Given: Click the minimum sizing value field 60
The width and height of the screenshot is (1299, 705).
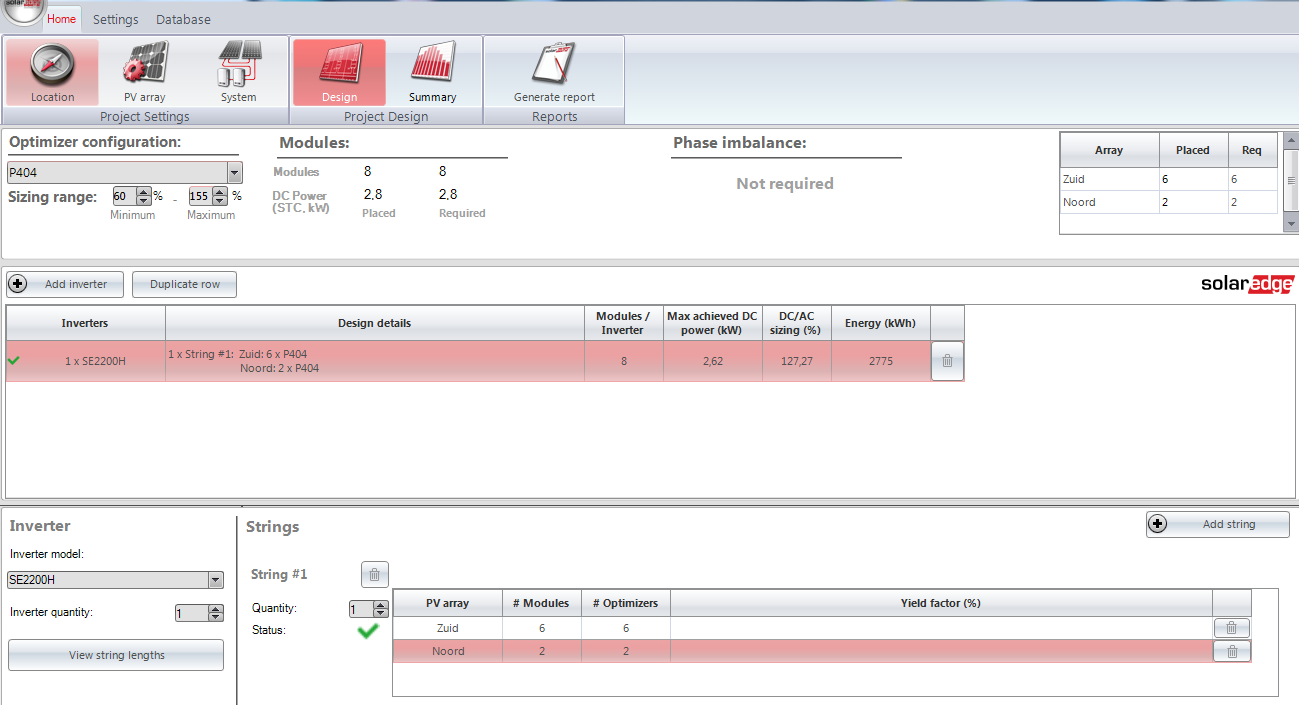Looking at the screenshot, I should [124, 196].
